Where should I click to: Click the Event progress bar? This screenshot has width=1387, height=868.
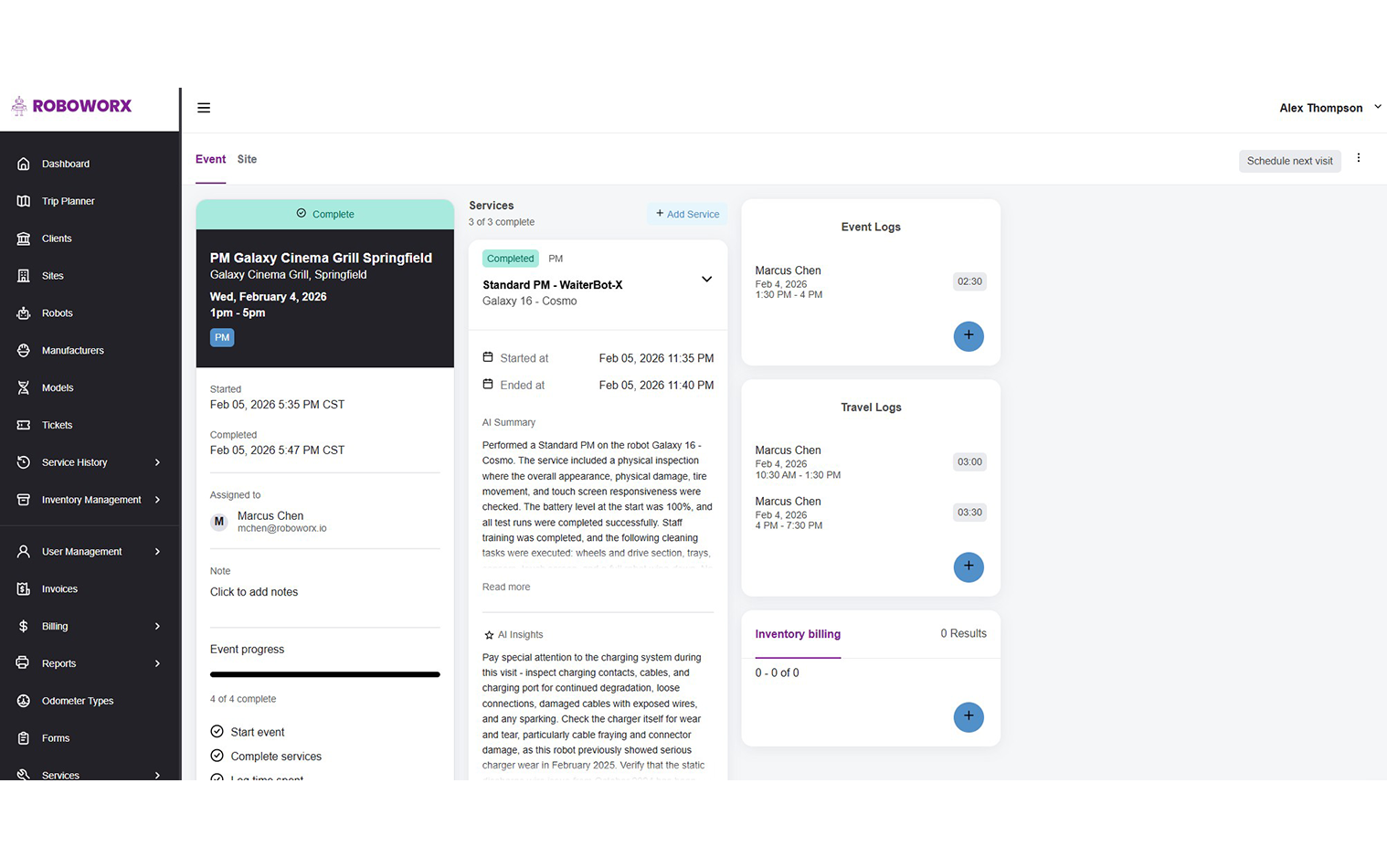point(324,674)
